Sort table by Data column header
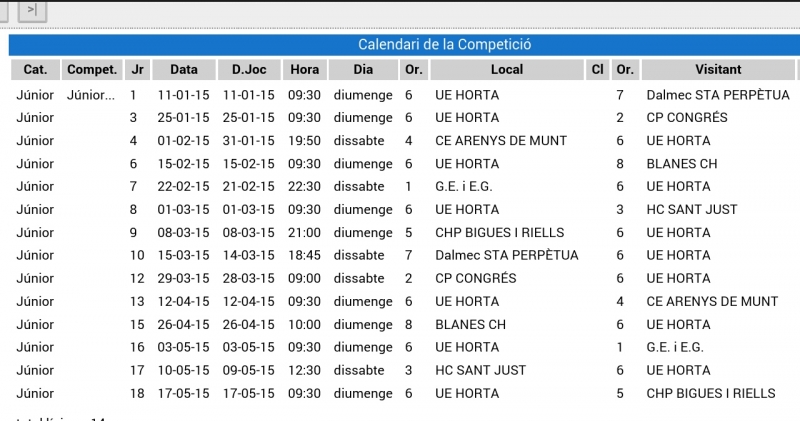Image resolution: width=800 pixels, height=421 pixels. [x=184, y=70]
